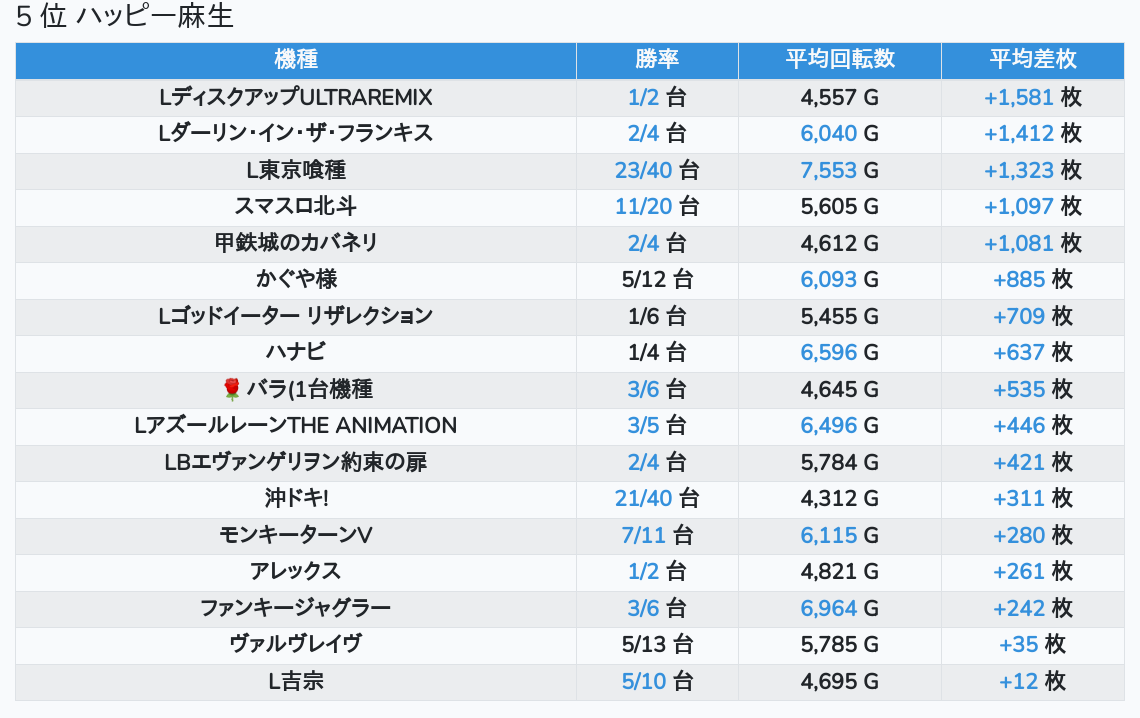Click the 5位 ハッピー麻生 heading
The height and width of the screenshot is (718, 1140).
(124, 16)
